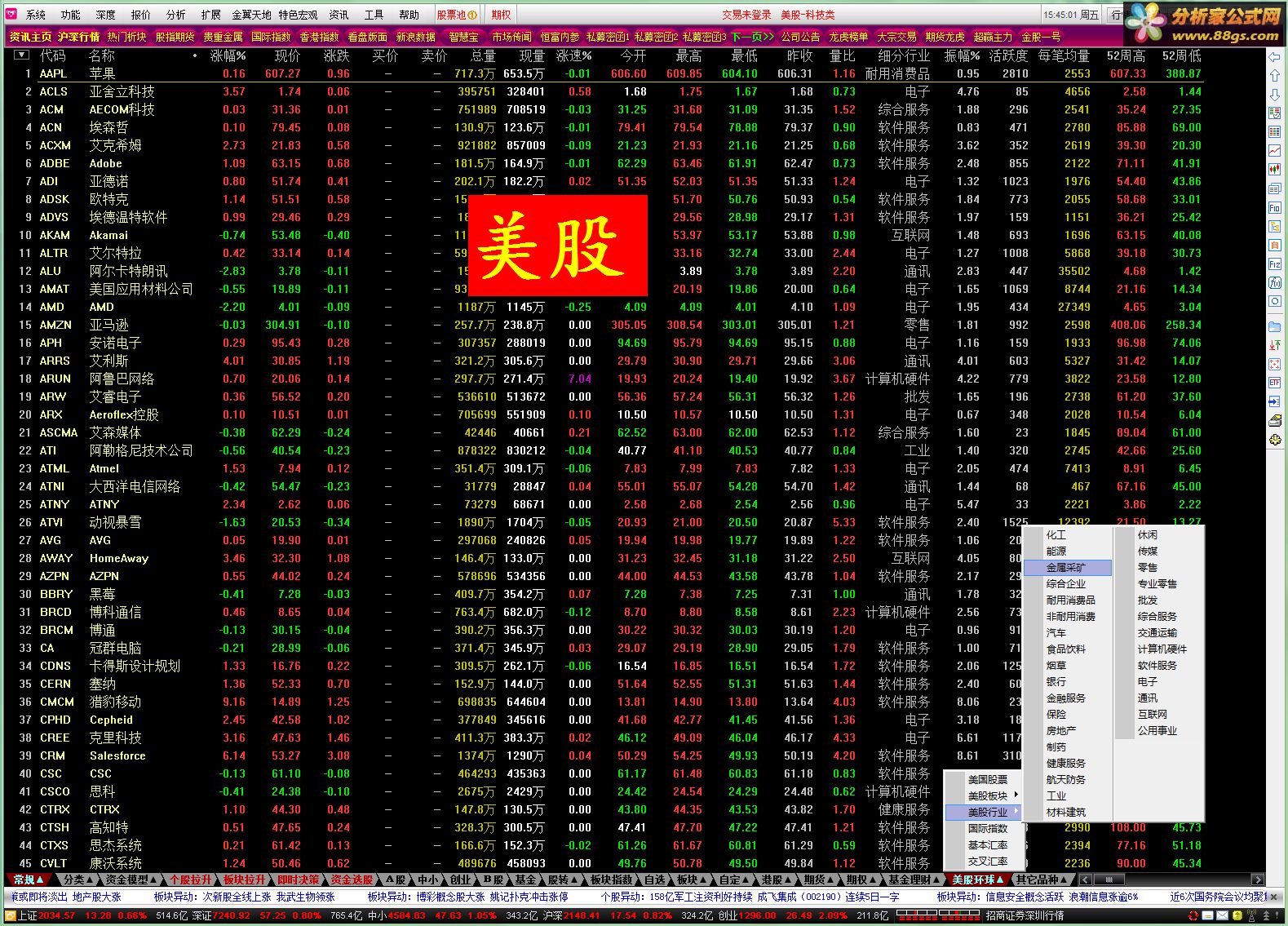The height and width of the screenshot is (926, 1288).
Task: Open the 功能 menu
Action: click(x=71, y=15)
